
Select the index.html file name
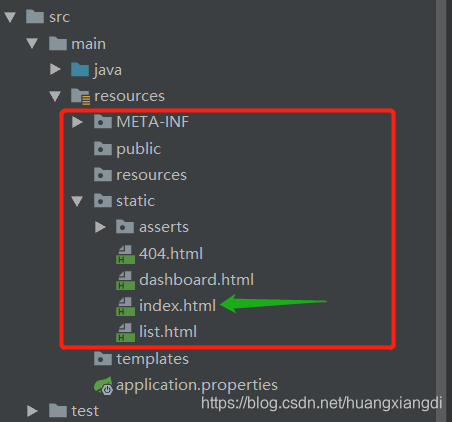click(178, 306)
